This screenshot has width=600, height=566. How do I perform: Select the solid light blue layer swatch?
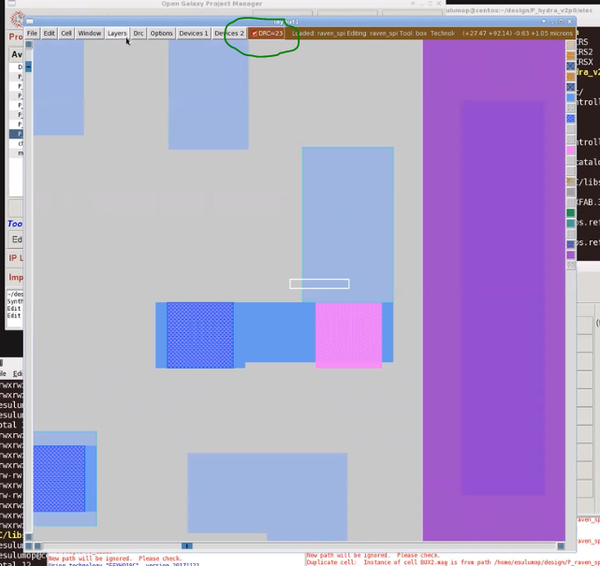(571, 98)
